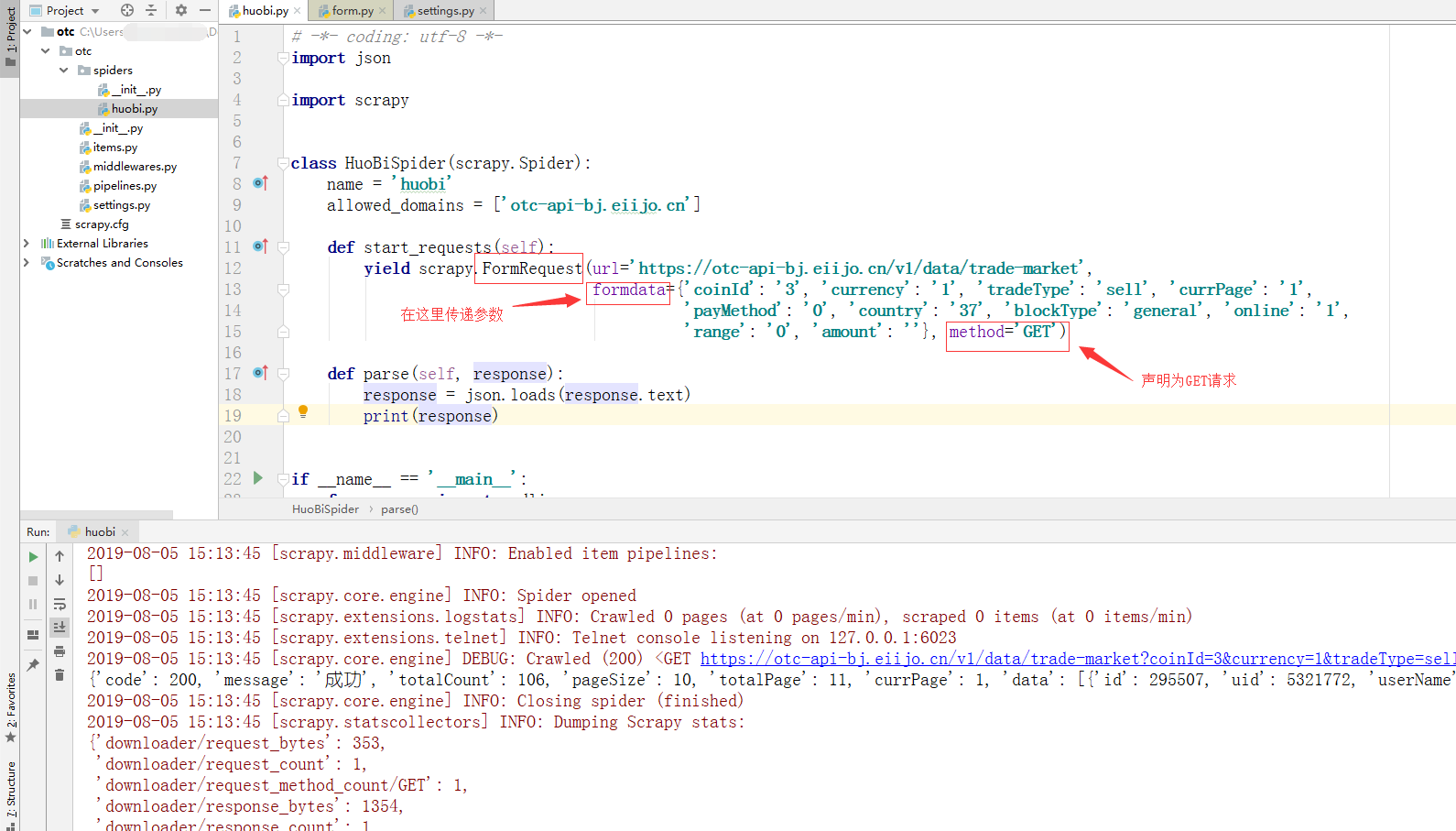Open Project panel settings gear
The image size is (1456, 831).
click(181, 10)
